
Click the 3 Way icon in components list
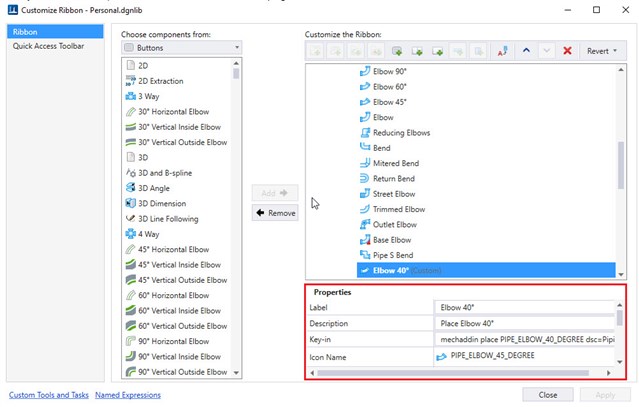(130, 97)
